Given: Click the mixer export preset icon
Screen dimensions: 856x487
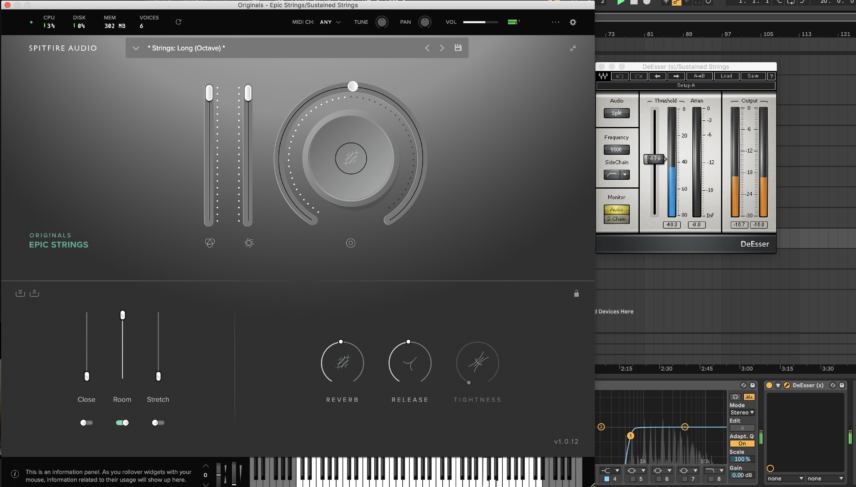Looking at the screenshot, I should pyautogui.click(x=34, y=293).
